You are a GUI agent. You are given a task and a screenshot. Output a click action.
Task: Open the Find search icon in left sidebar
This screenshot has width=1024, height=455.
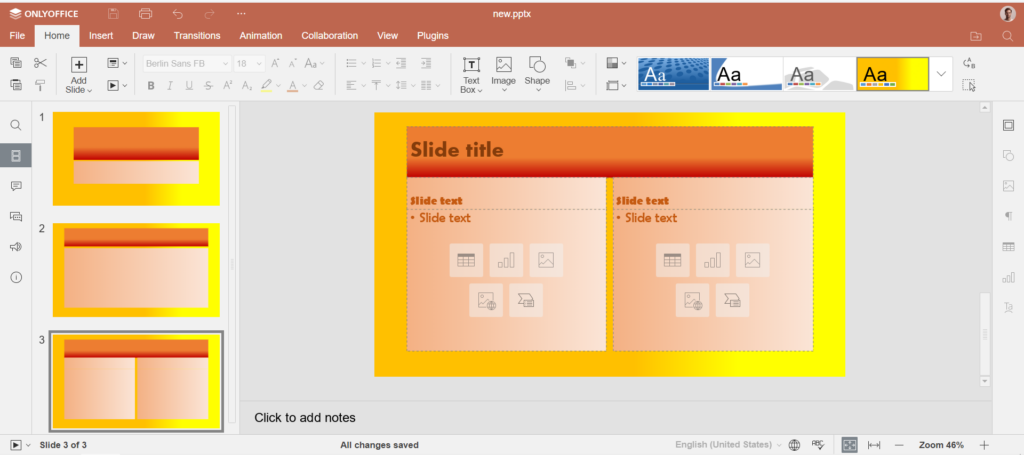tap(16, 125)
